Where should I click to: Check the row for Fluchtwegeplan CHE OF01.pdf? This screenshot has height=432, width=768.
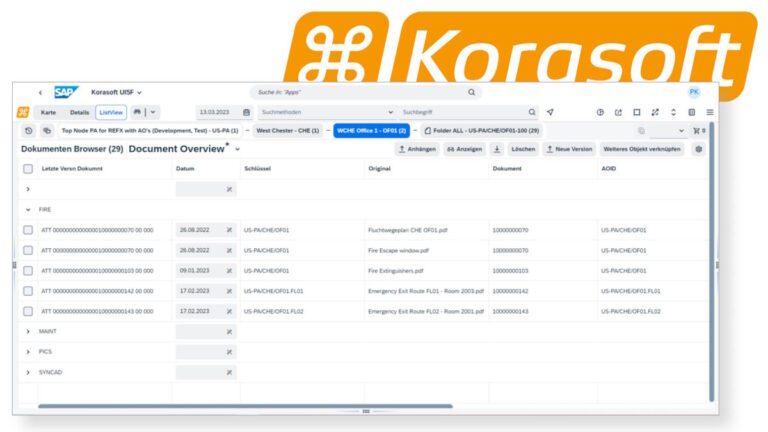pos(28,229)
